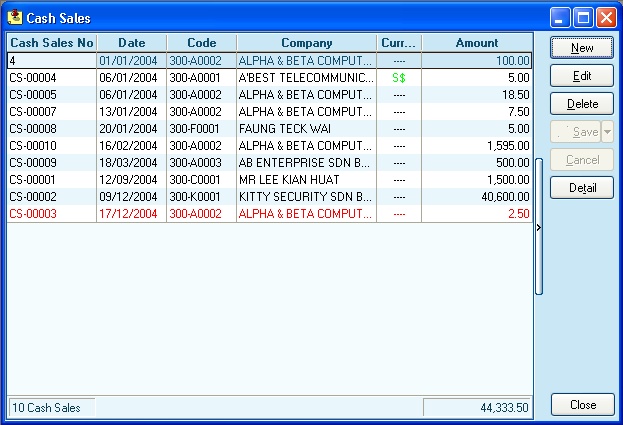
Task: Click code 300-A0001
Action: 195,77
